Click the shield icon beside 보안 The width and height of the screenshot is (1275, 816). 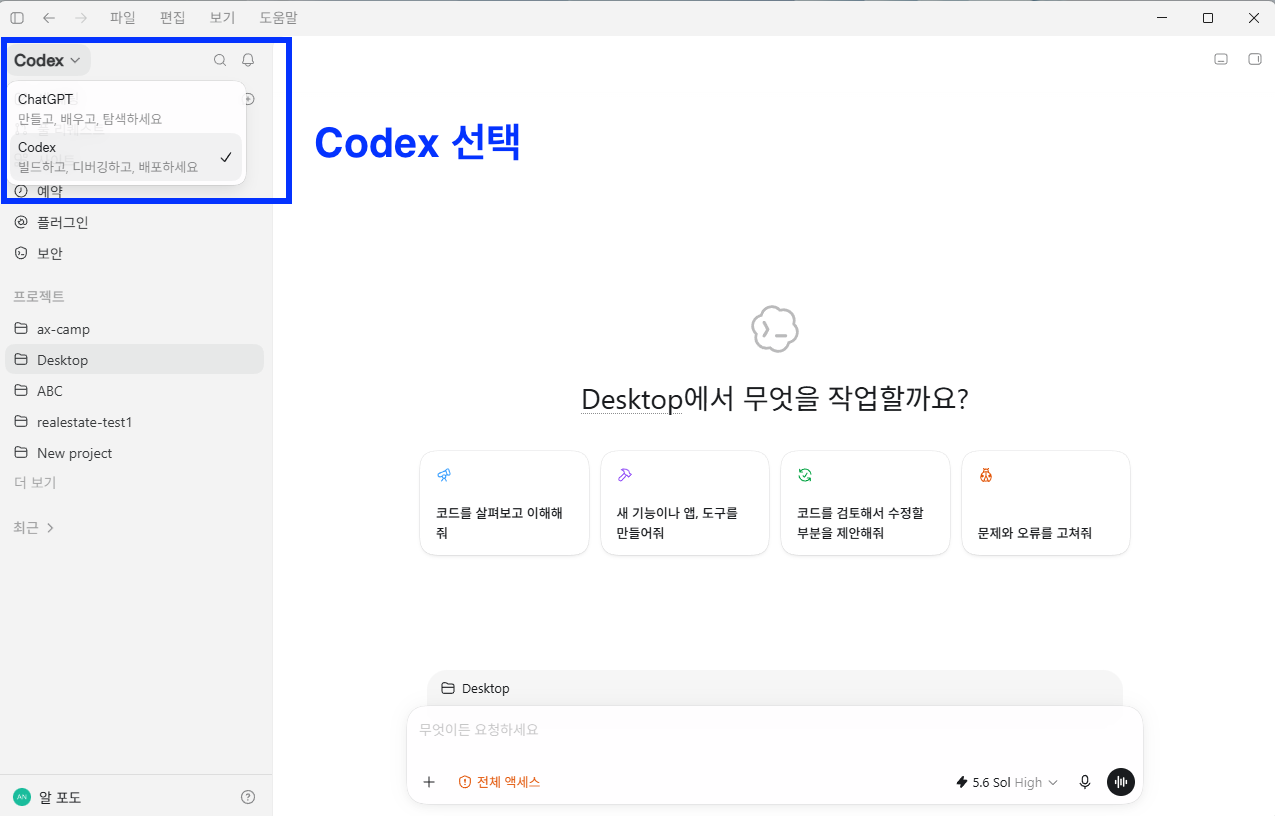[x=21, y=253]
